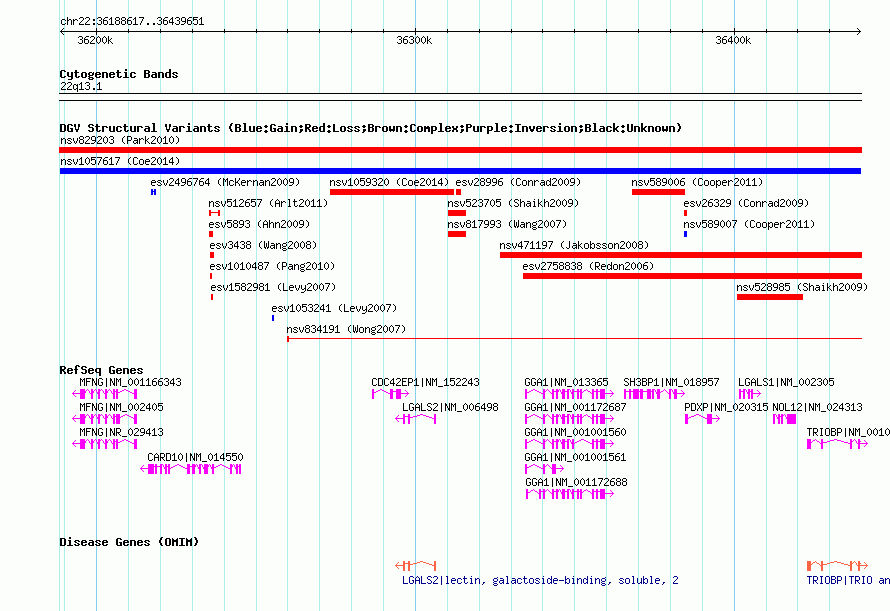Click the nsv834191 (Wong2007) variant label
Viewport: 890px width, 611px height.
[x=346, y=329]
